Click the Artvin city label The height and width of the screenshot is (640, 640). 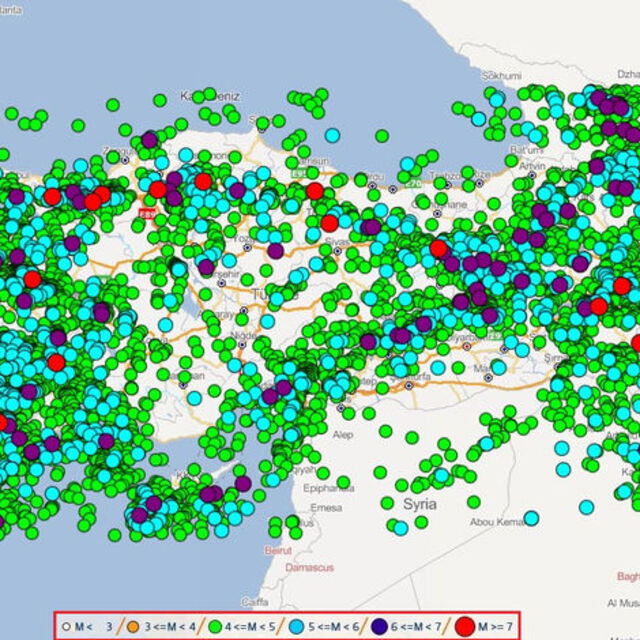click(532, 166)
